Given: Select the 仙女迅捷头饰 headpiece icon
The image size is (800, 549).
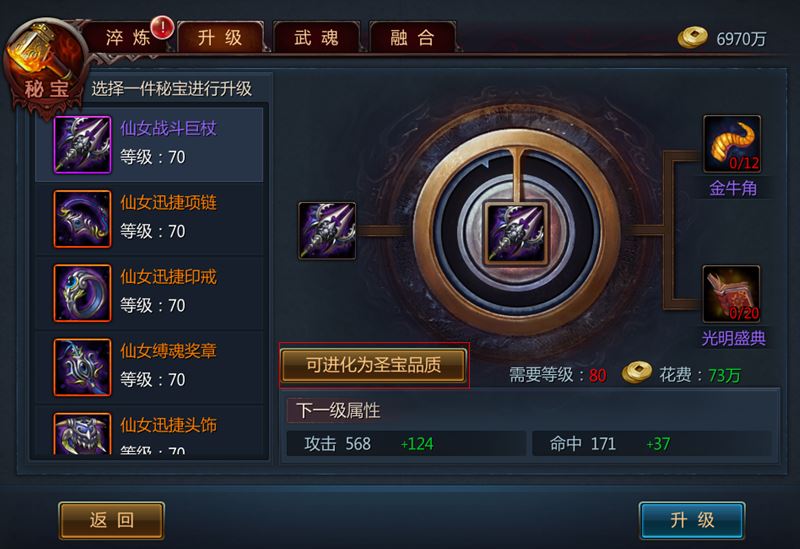Looking at the screenshot, I should [82, 434].
